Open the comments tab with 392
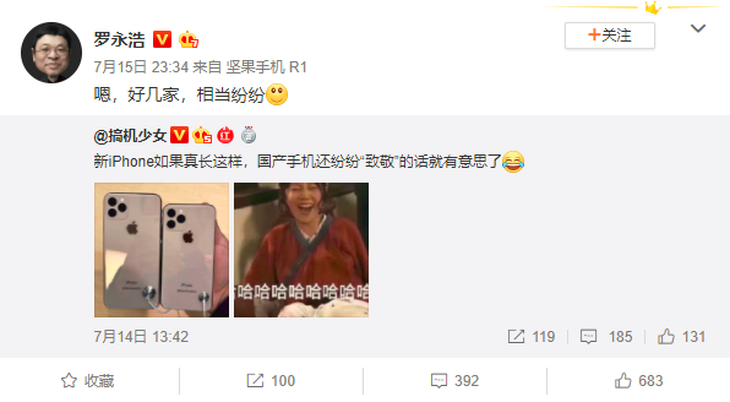Viewport: 730px width, 402px height. pos(454,381)
